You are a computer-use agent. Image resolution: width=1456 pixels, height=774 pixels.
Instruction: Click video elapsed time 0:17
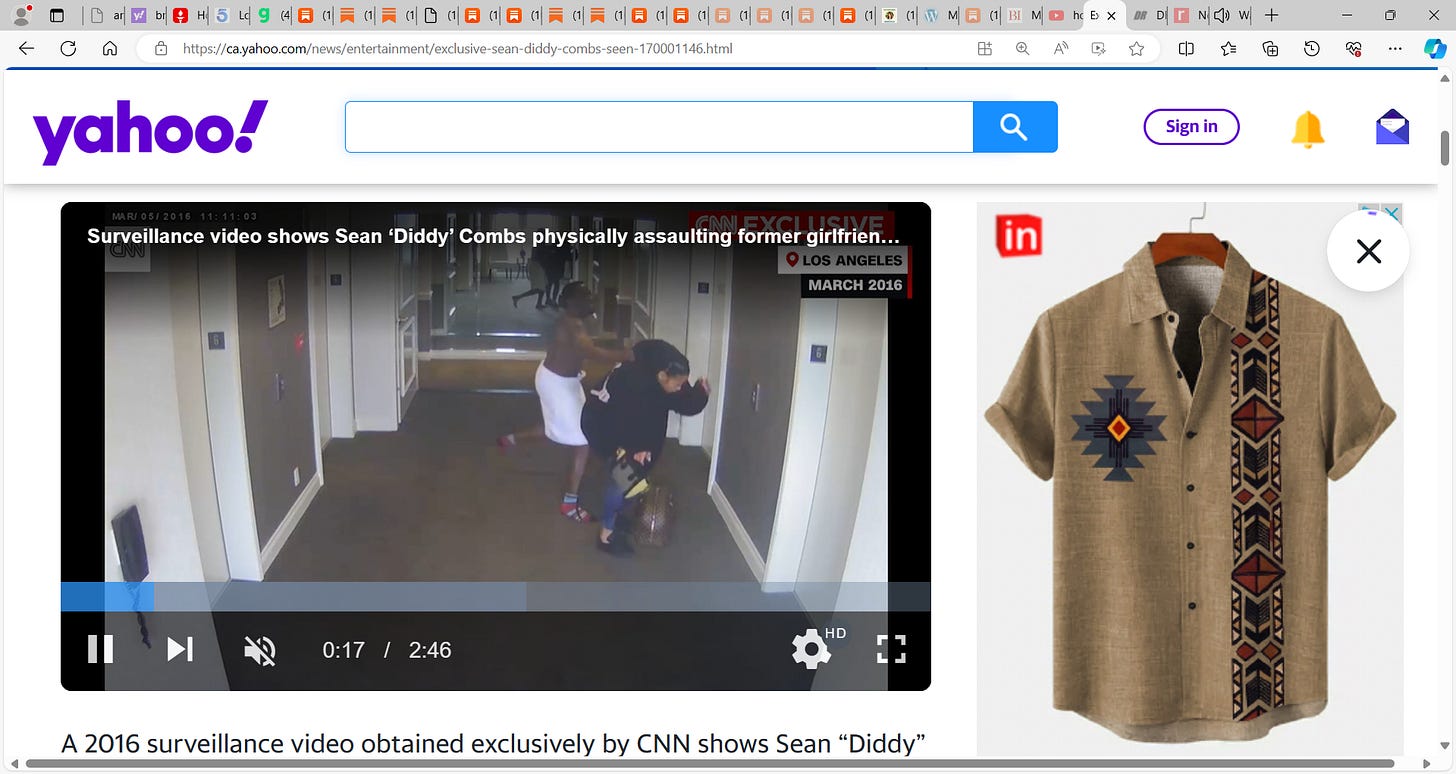pos(343,650)
